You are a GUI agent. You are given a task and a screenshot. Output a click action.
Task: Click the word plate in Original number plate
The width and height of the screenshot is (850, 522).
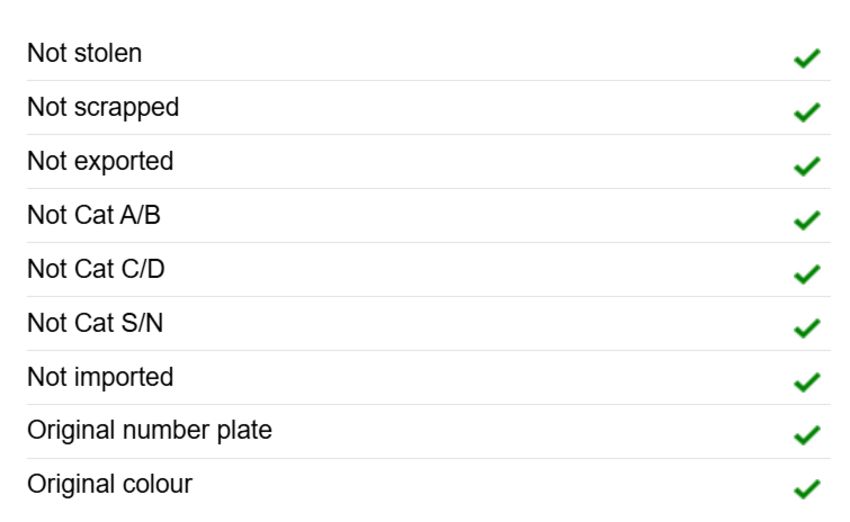click(x=244, y=431)
